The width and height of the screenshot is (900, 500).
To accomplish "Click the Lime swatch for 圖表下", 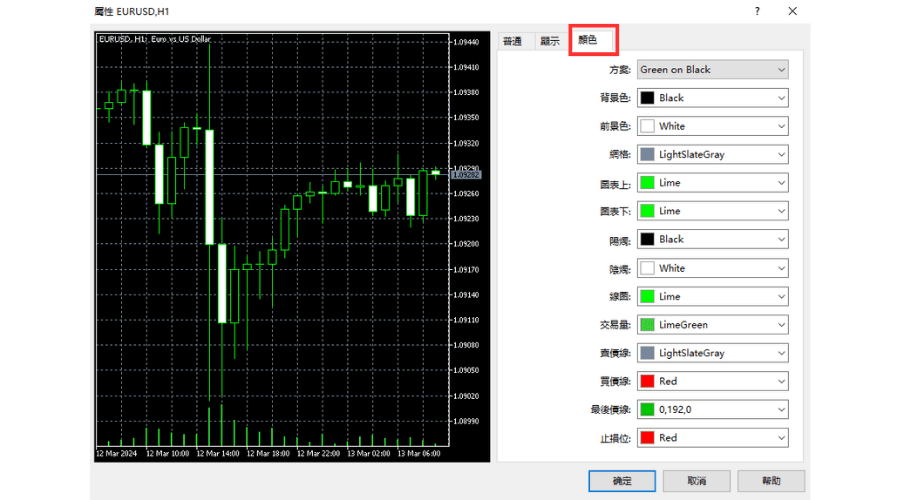I will tap(647, 211).
